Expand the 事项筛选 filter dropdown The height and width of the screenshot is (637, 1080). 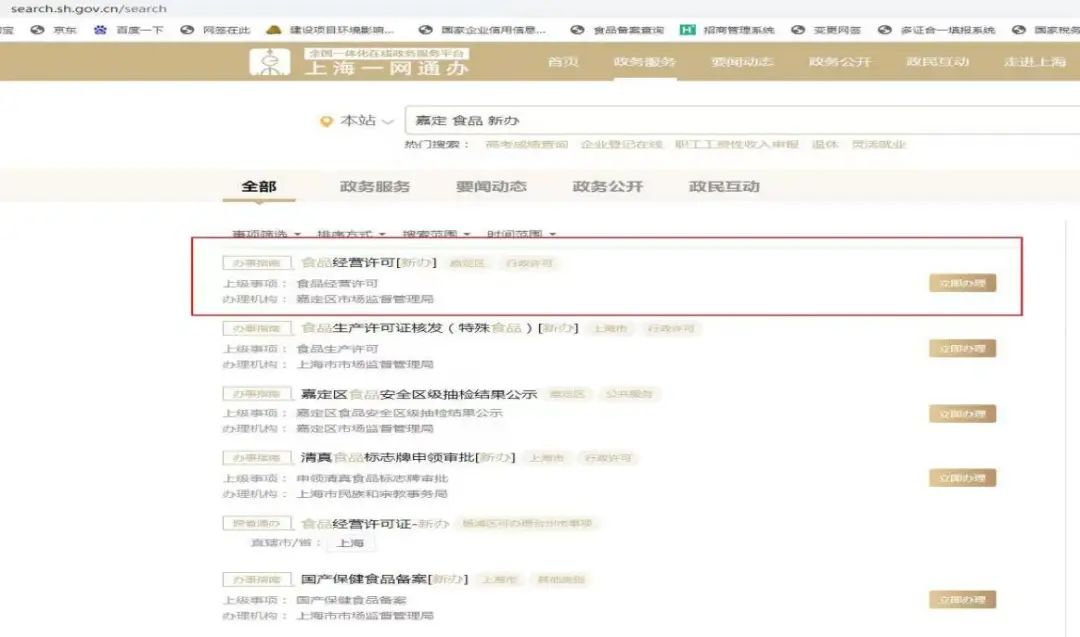click(266, 235)
